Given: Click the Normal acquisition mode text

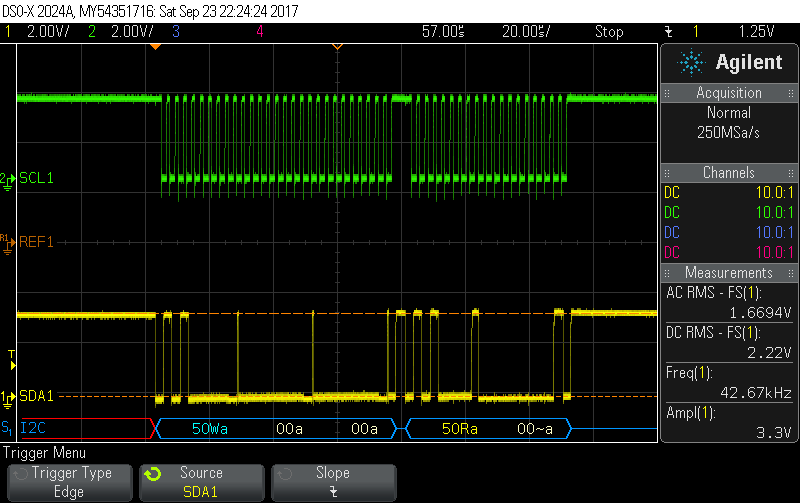Looking at the screenshot, I should (729, 113).
